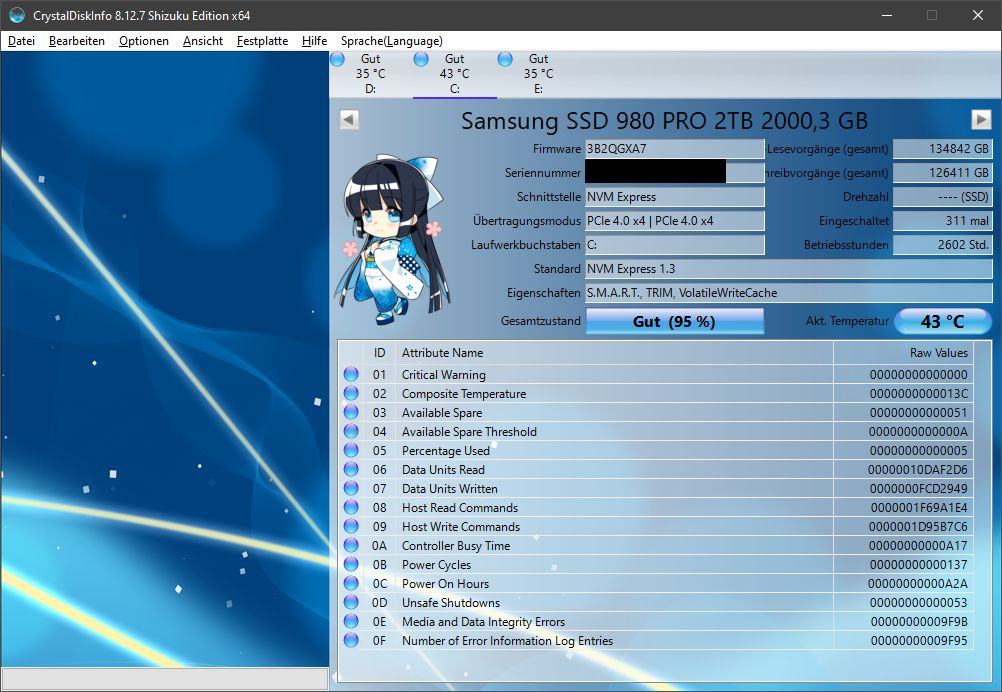Click the ID column header
The width and height of the screenshot is (1002, 692).
pyautogui.click(x=380, y=353)
